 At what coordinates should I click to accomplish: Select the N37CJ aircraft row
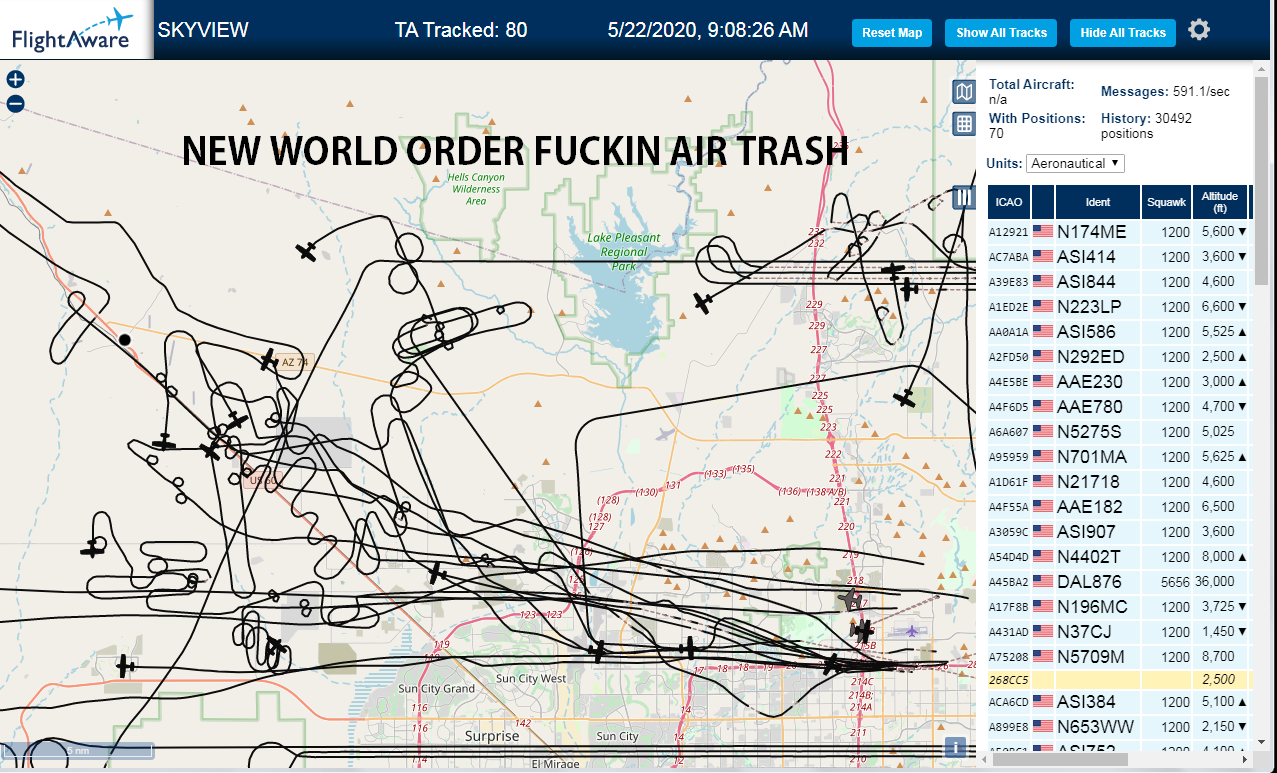[x=1120, y=632]
